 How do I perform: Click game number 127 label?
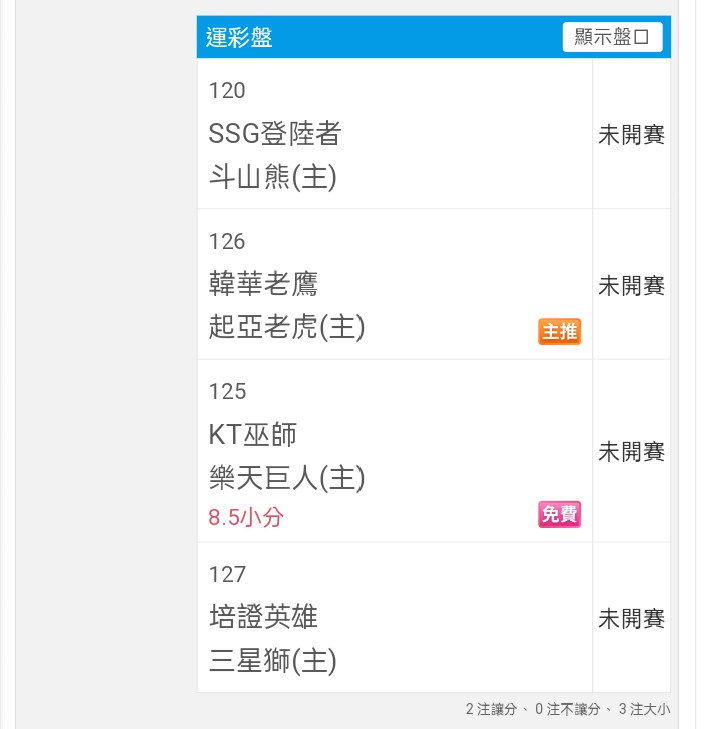(227, 575)
